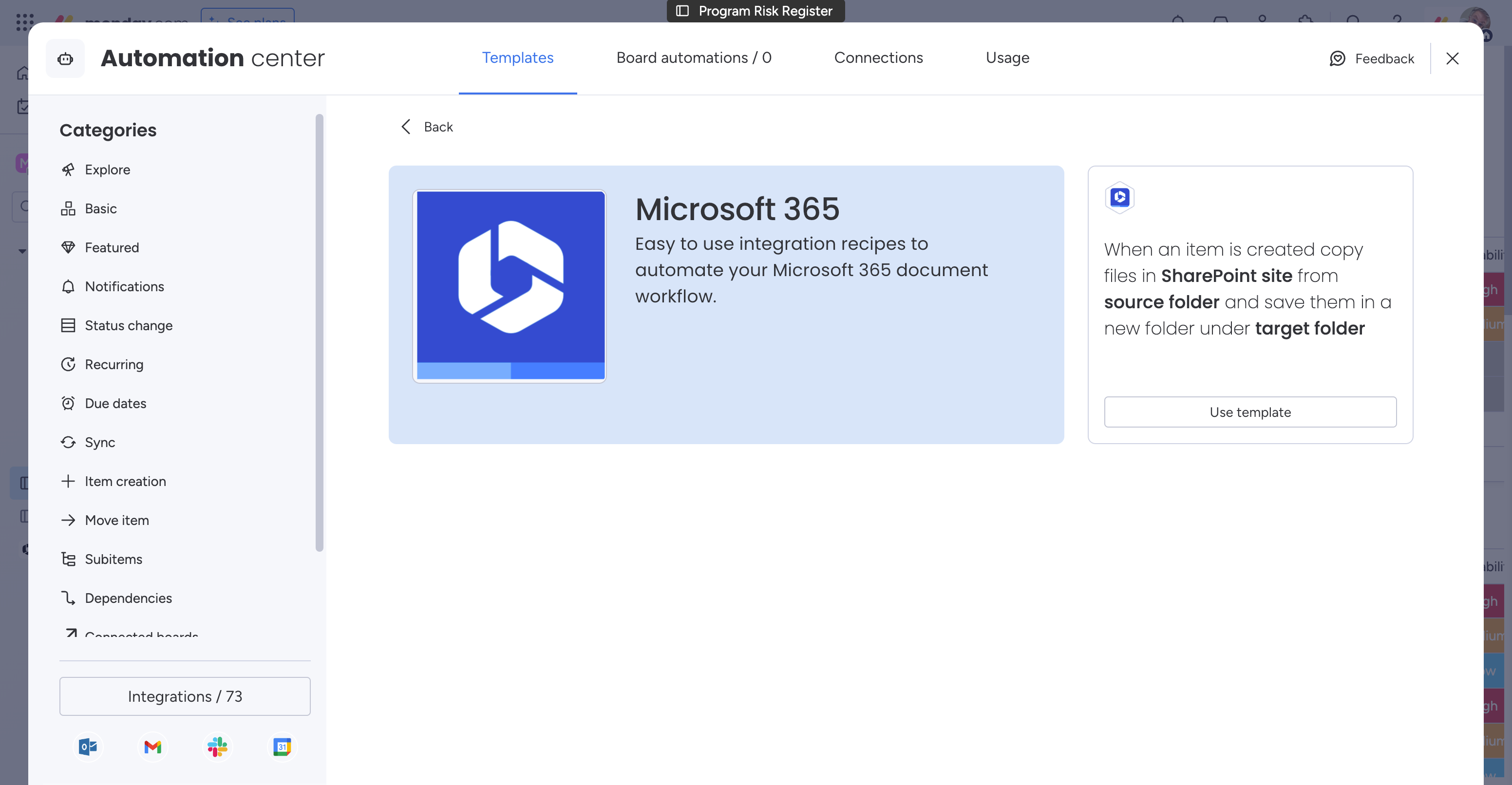
Task: Click the Feedback button
Action: (1372, 58)
